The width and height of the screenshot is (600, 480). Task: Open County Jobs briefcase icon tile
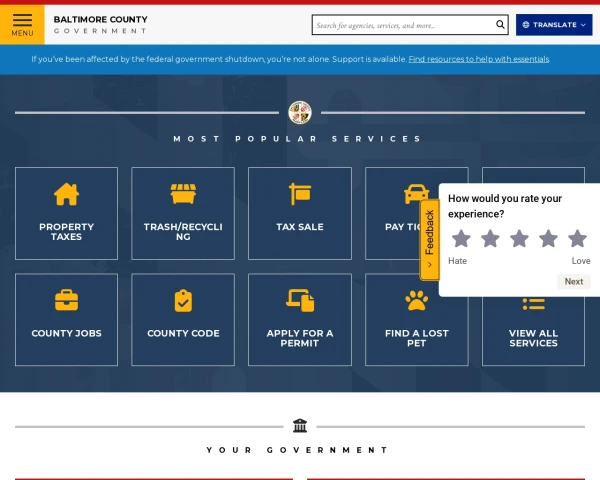(x=66, y=320)
